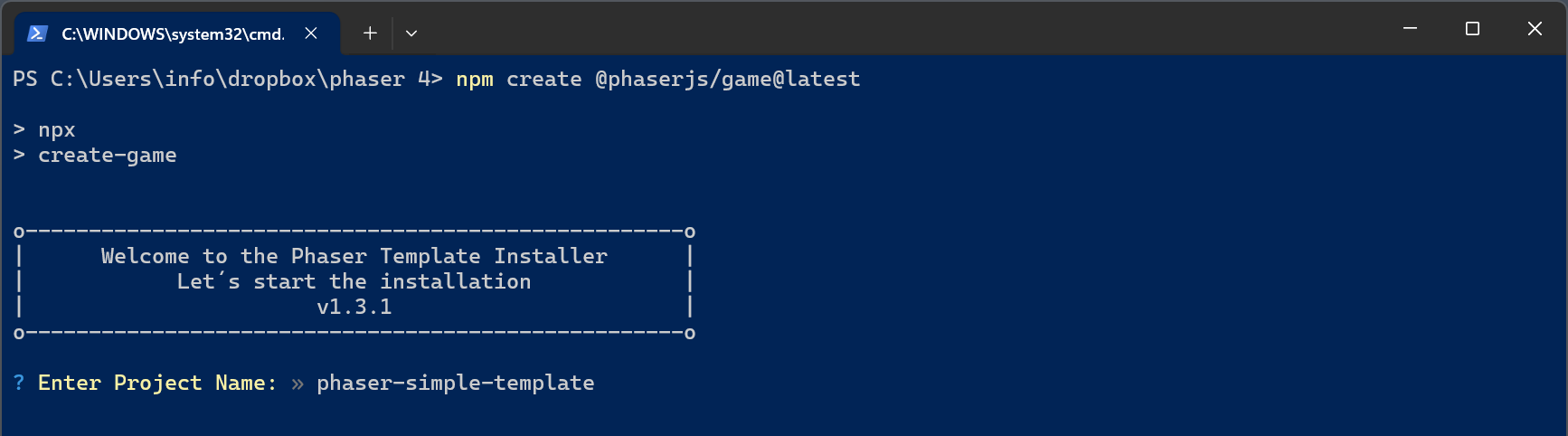This screenshot has height=436, width=1568.
Task: Select the C:\WINDOWS\system32\cmd tab
Action: [x=172, y=33]
